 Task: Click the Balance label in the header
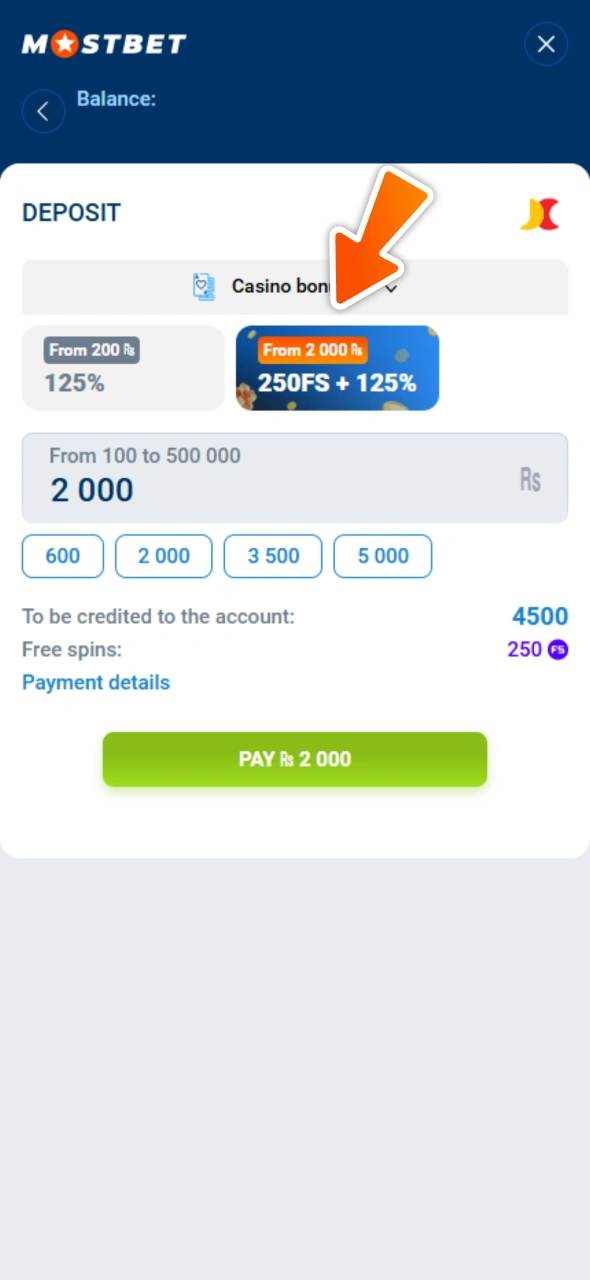point(116,98)
